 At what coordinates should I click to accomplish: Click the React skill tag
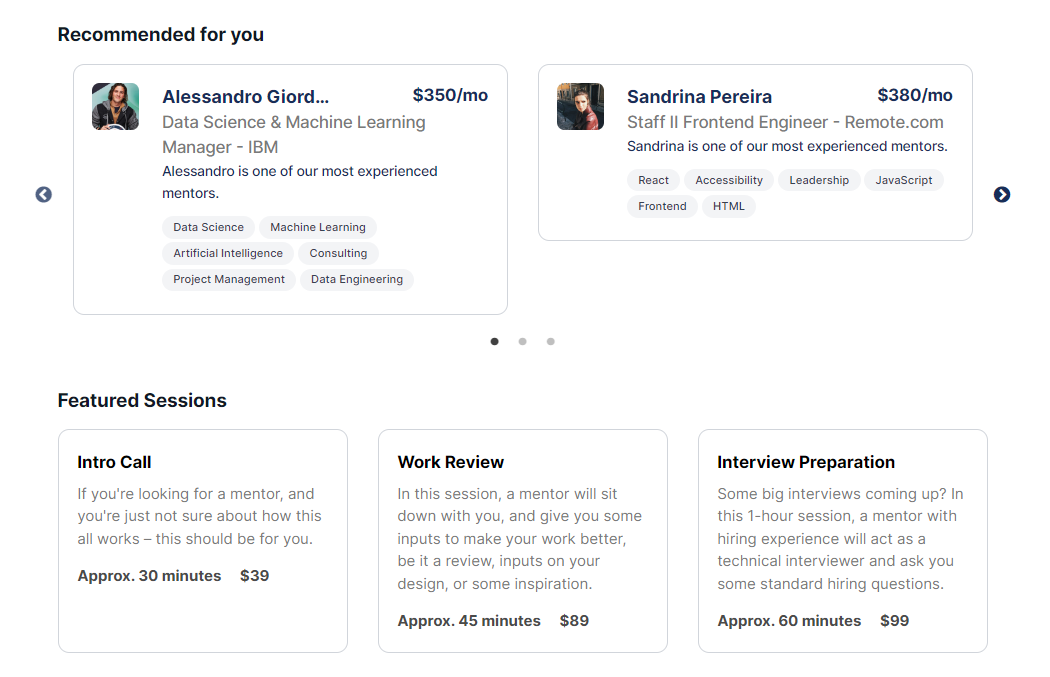coord(653,180)
